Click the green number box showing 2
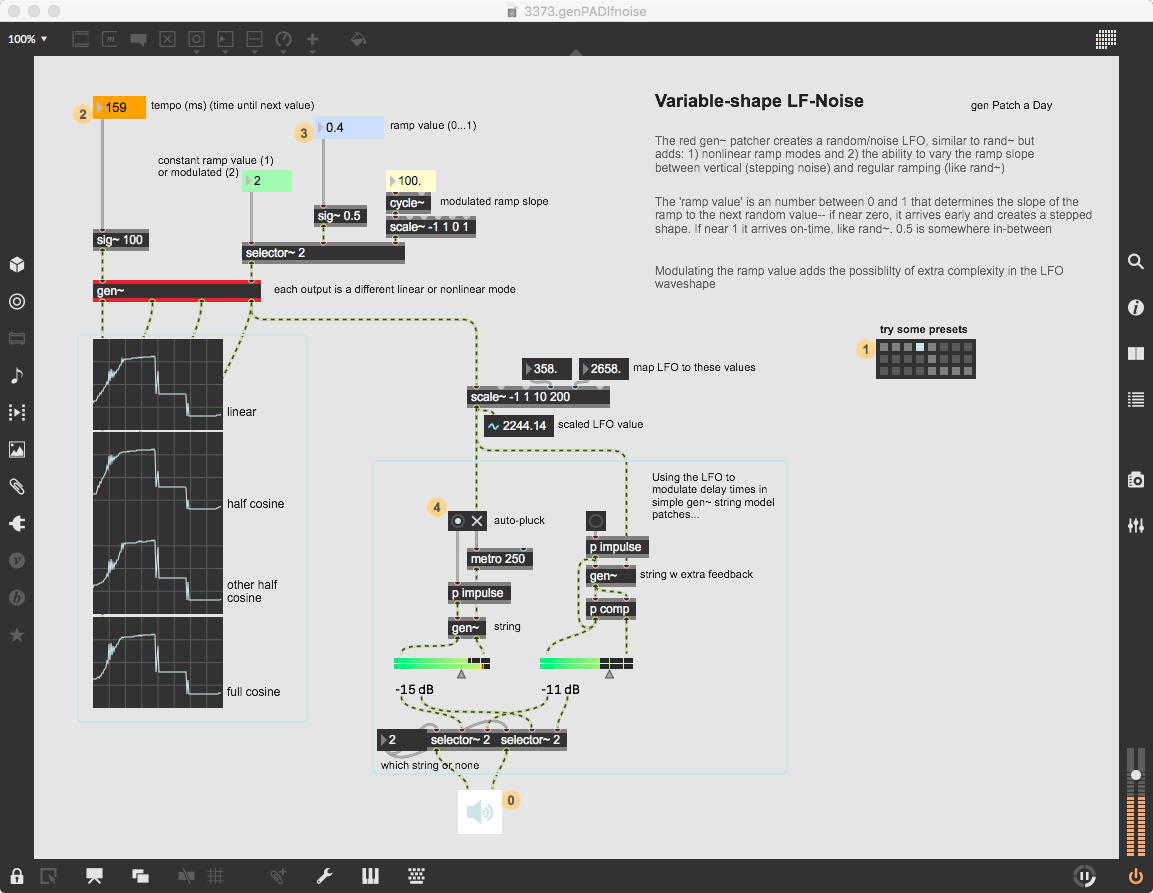Image resolution: width=1153 pixels, height=893 pixels. (x=267, y=181)
